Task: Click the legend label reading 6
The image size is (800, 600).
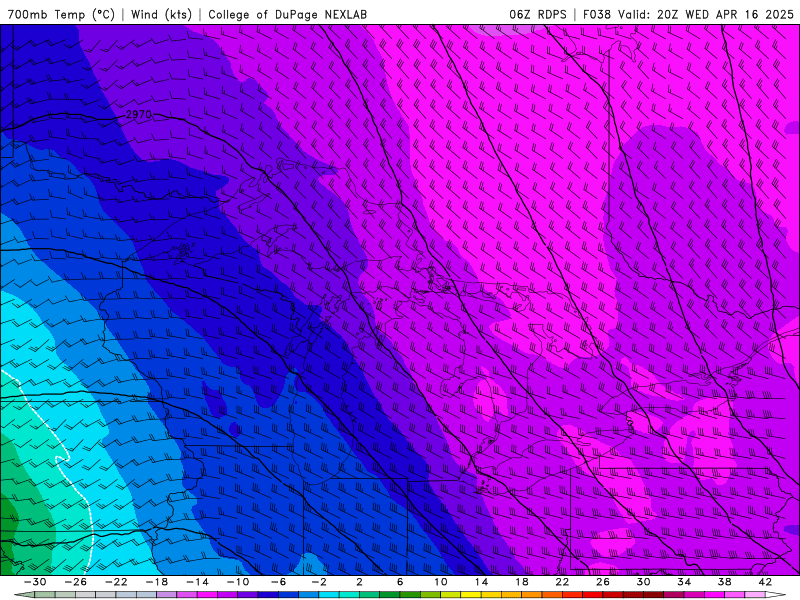Action: [400, 582]
